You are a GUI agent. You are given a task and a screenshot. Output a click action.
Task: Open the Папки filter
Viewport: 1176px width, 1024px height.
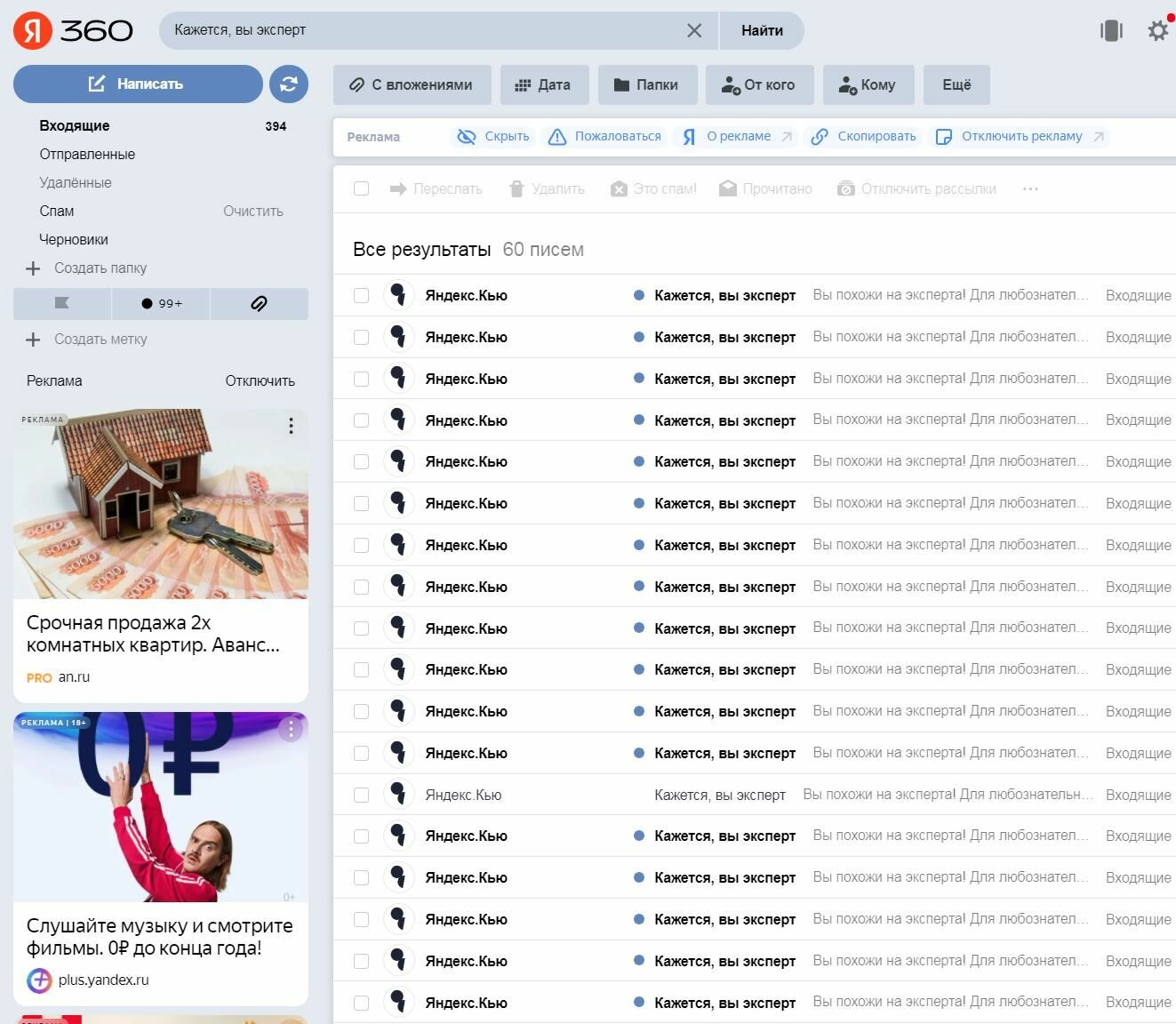[647, 85]
